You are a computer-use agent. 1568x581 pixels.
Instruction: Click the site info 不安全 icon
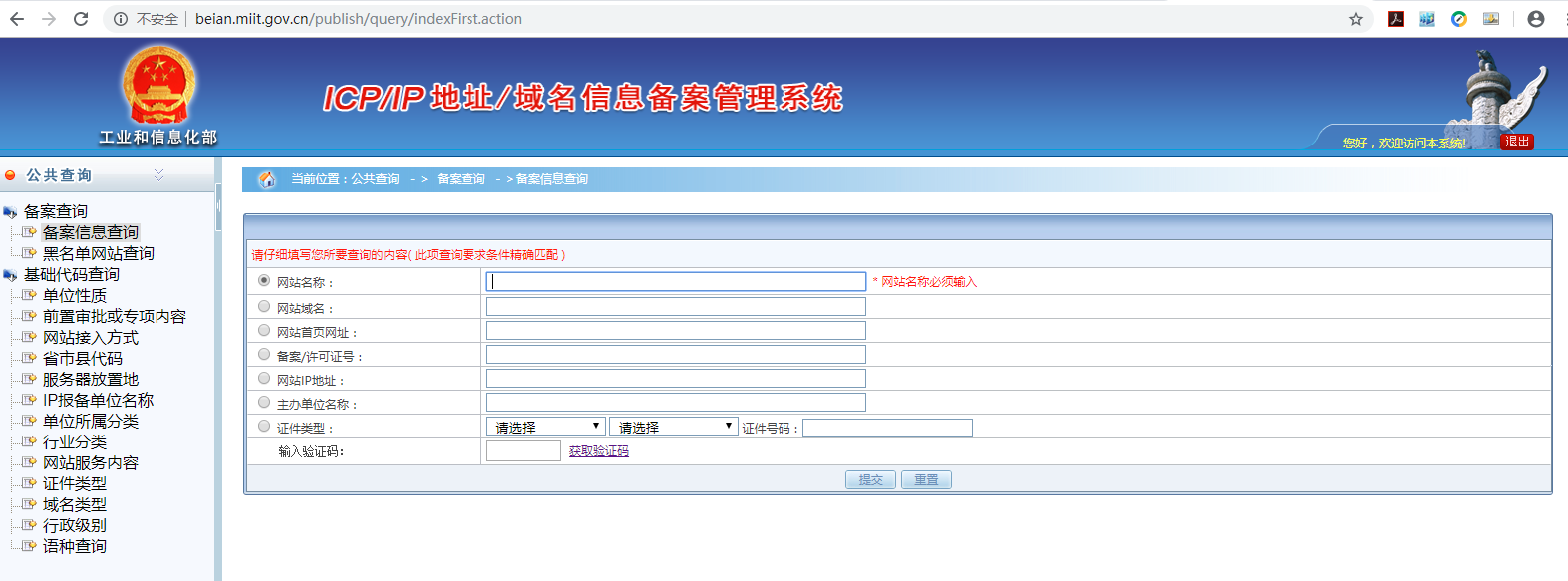[121, 19]
